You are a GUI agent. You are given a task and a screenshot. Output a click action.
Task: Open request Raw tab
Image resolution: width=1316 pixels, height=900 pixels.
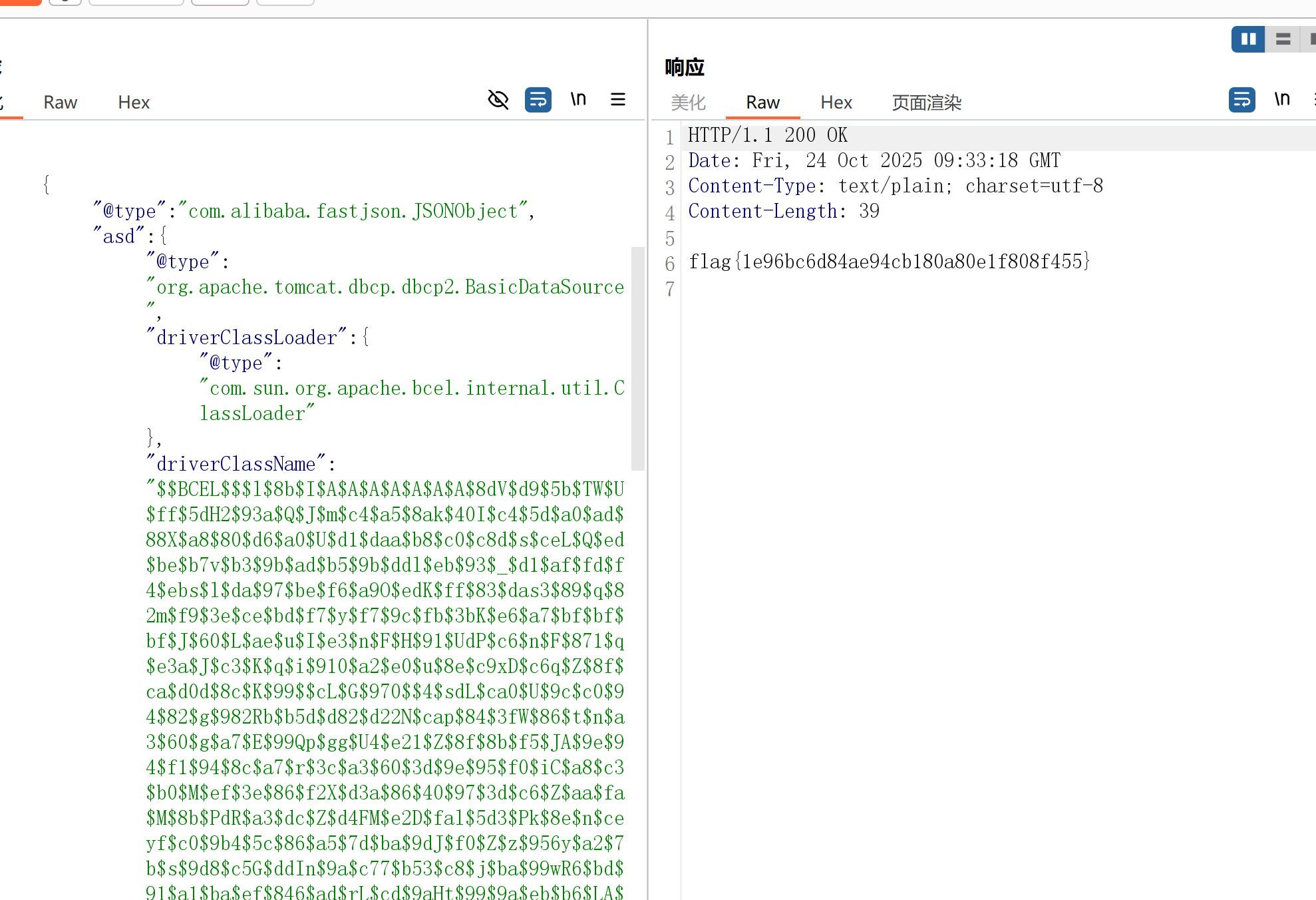click(60, 103)
